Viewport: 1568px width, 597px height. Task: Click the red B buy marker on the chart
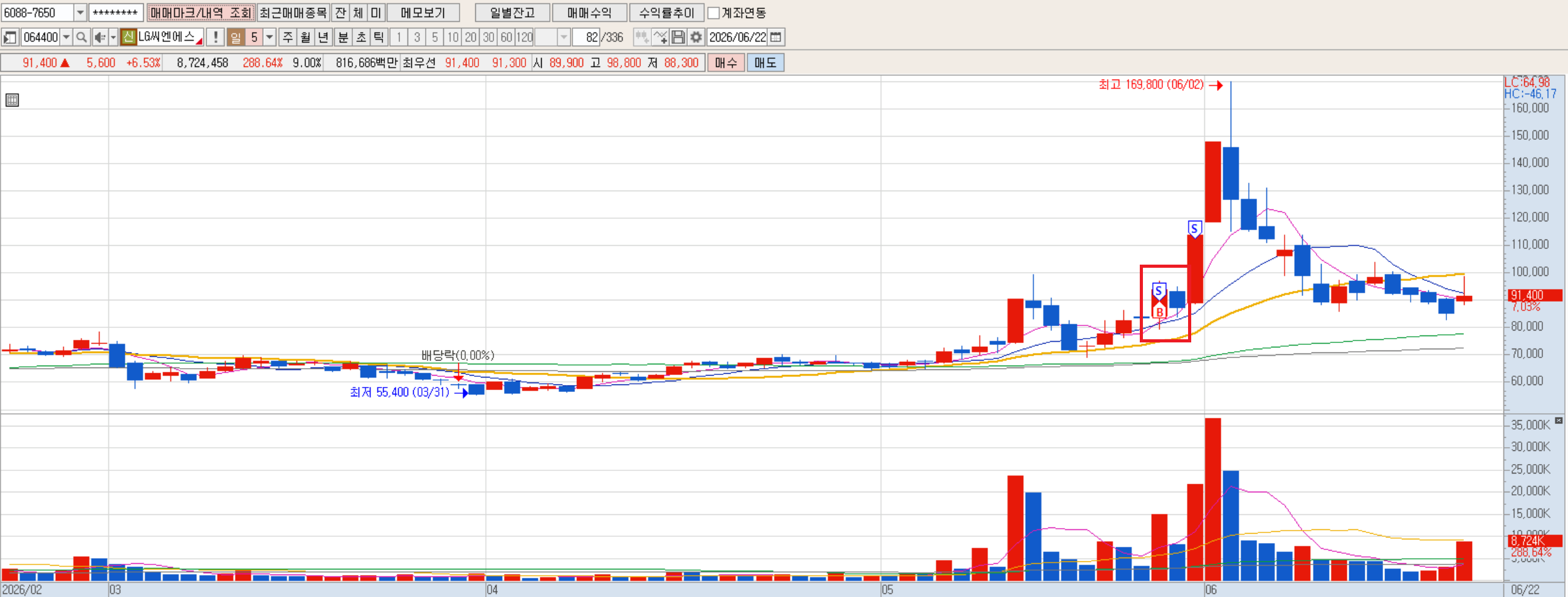tap(1159, 312)
